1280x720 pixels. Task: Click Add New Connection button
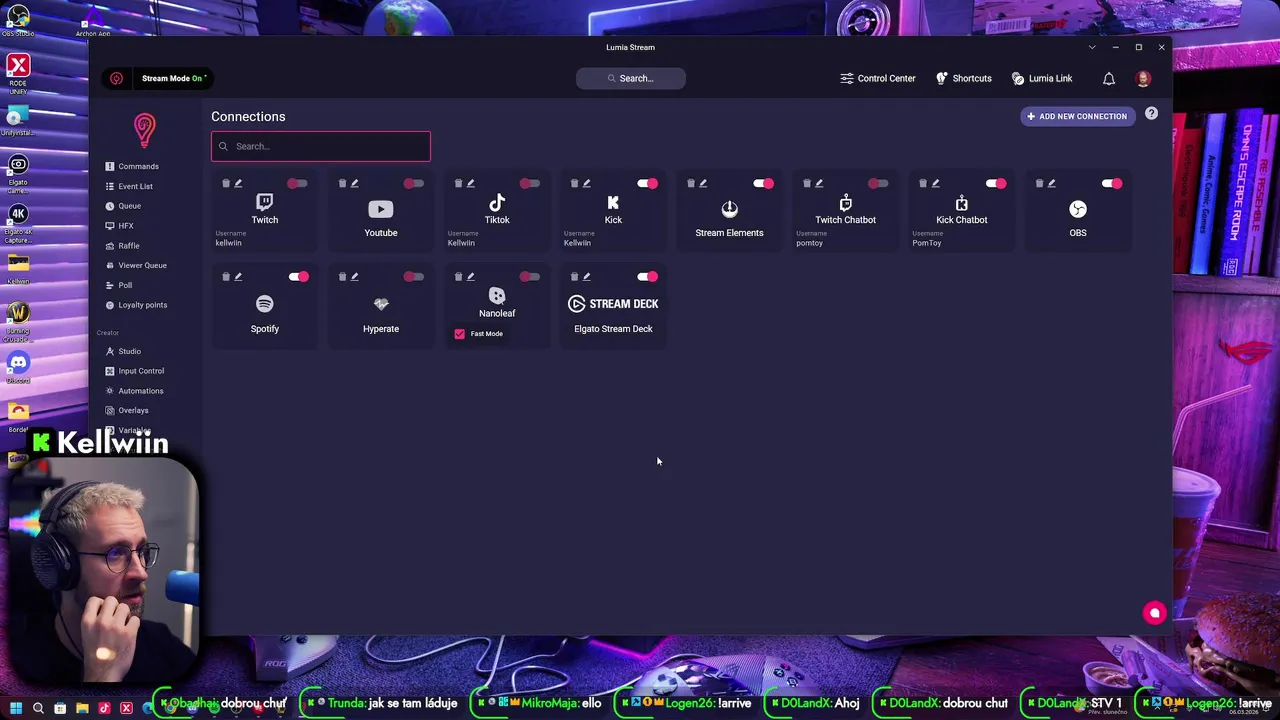[1077, 116]
